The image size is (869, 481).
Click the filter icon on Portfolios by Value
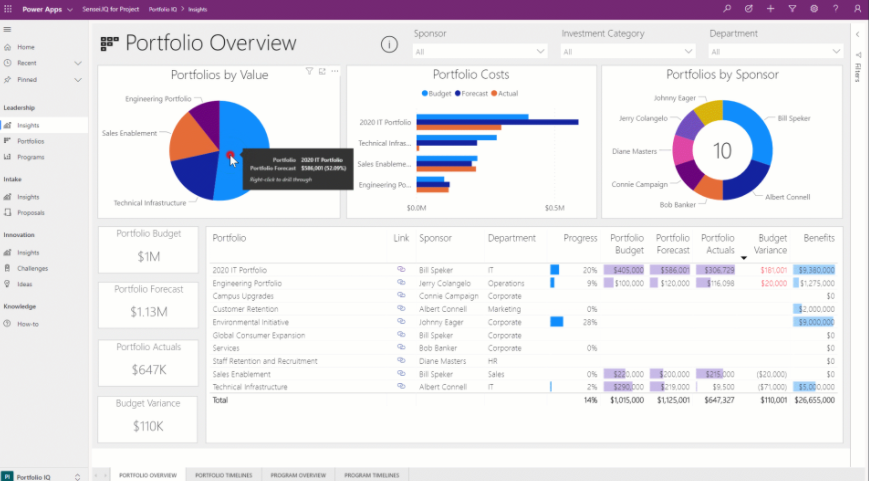pyautogui.click(x=309, y=71)
